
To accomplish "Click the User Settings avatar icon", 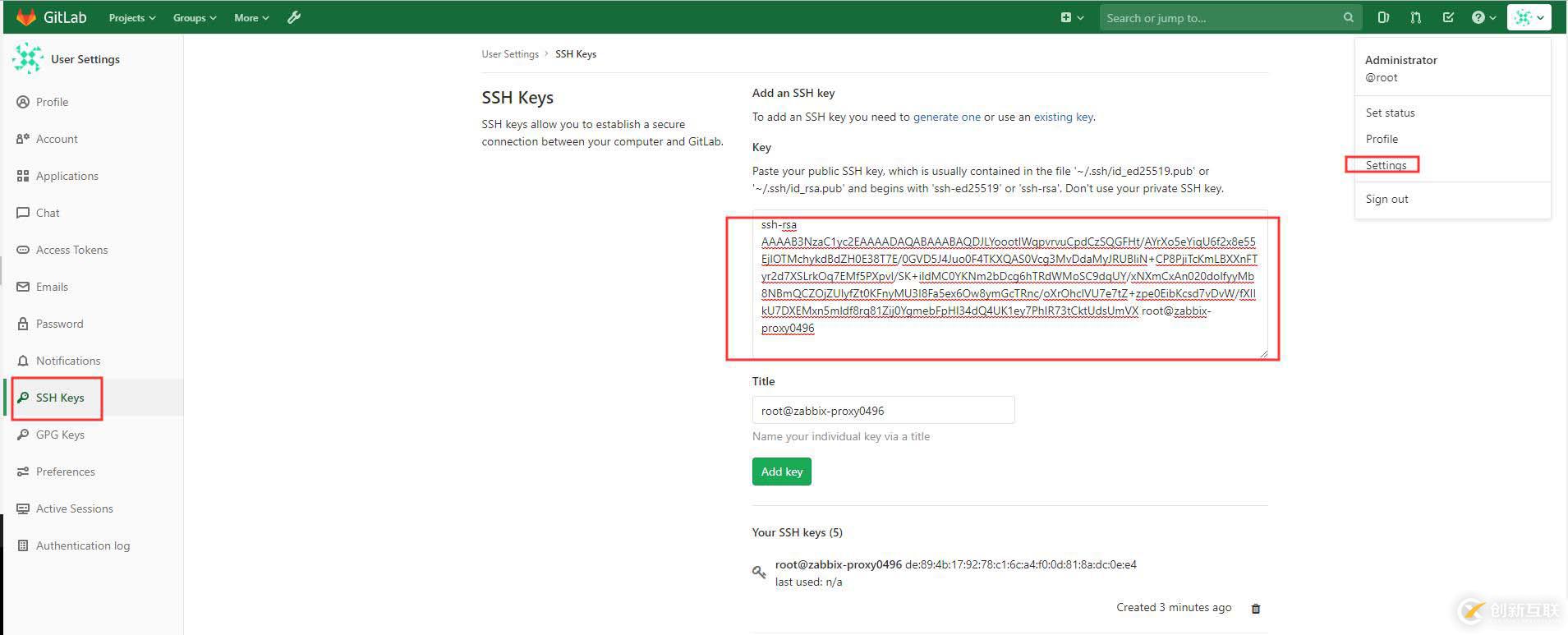I will click(28, 58).
